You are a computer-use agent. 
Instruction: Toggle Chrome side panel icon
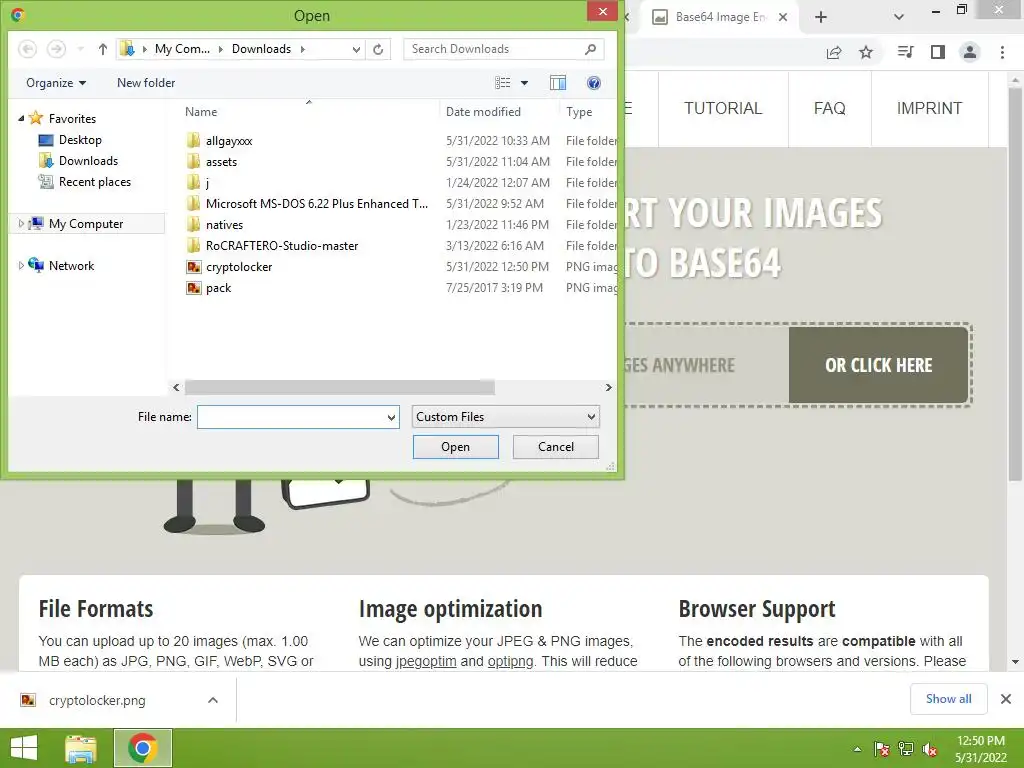tap(938, 52)
